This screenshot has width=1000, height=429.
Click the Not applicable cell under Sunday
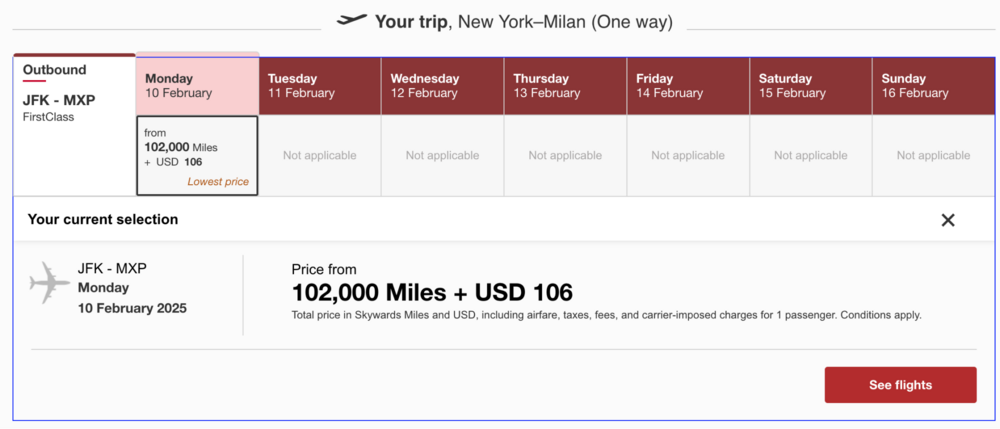[933, 156]
